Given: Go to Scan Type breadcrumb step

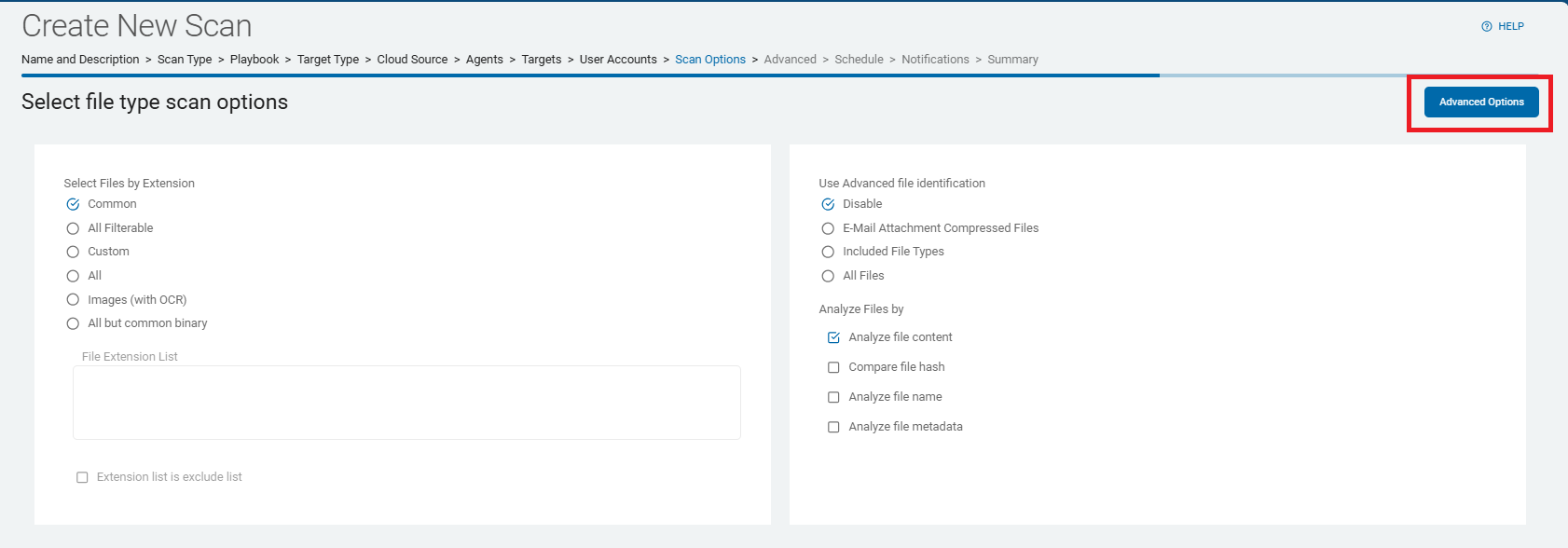Looking at the screenshot, I should click(x=185, y=60).
